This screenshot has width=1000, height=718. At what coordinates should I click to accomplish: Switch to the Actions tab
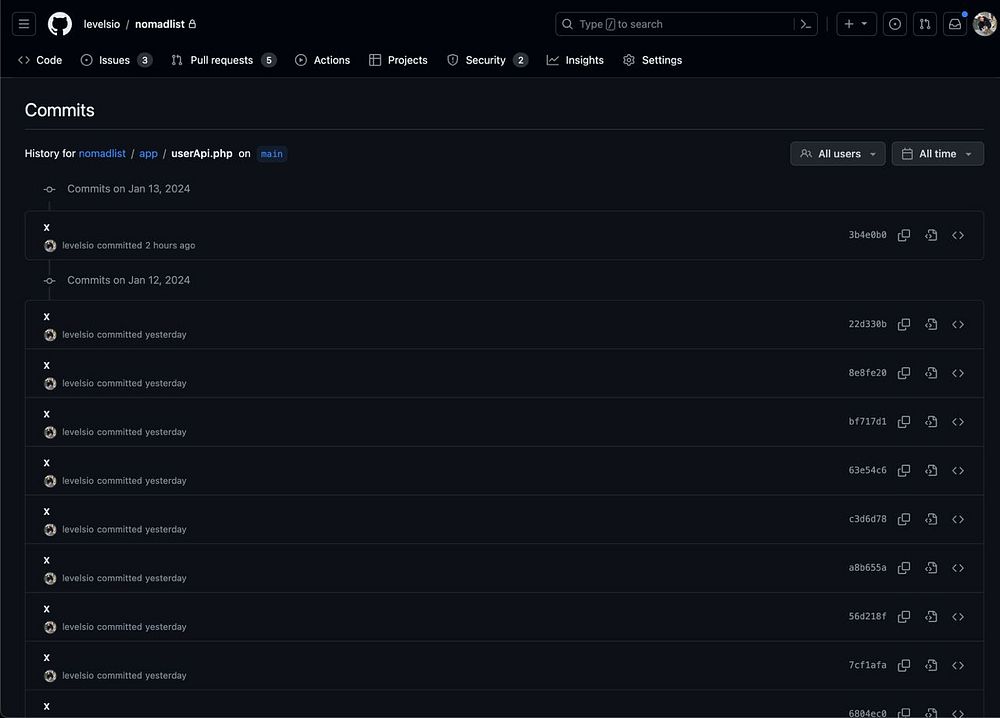click(x=323, y=60)
